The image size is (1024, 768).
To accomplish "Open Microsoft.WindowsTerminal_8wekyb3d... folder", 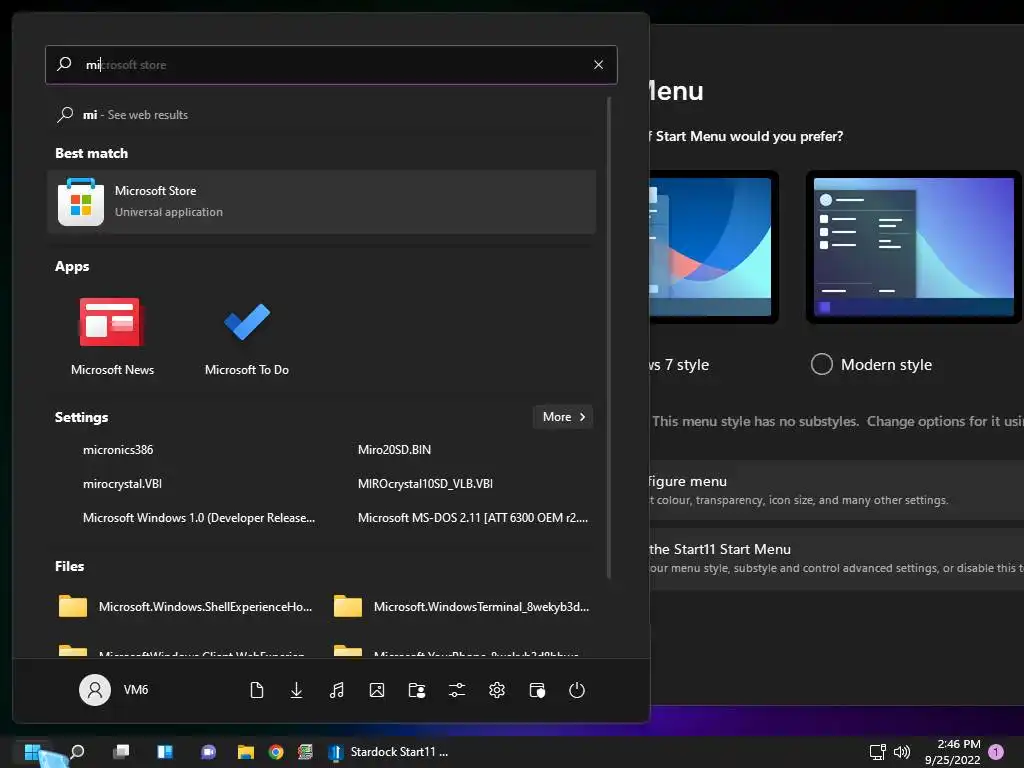I will (462, 607).
